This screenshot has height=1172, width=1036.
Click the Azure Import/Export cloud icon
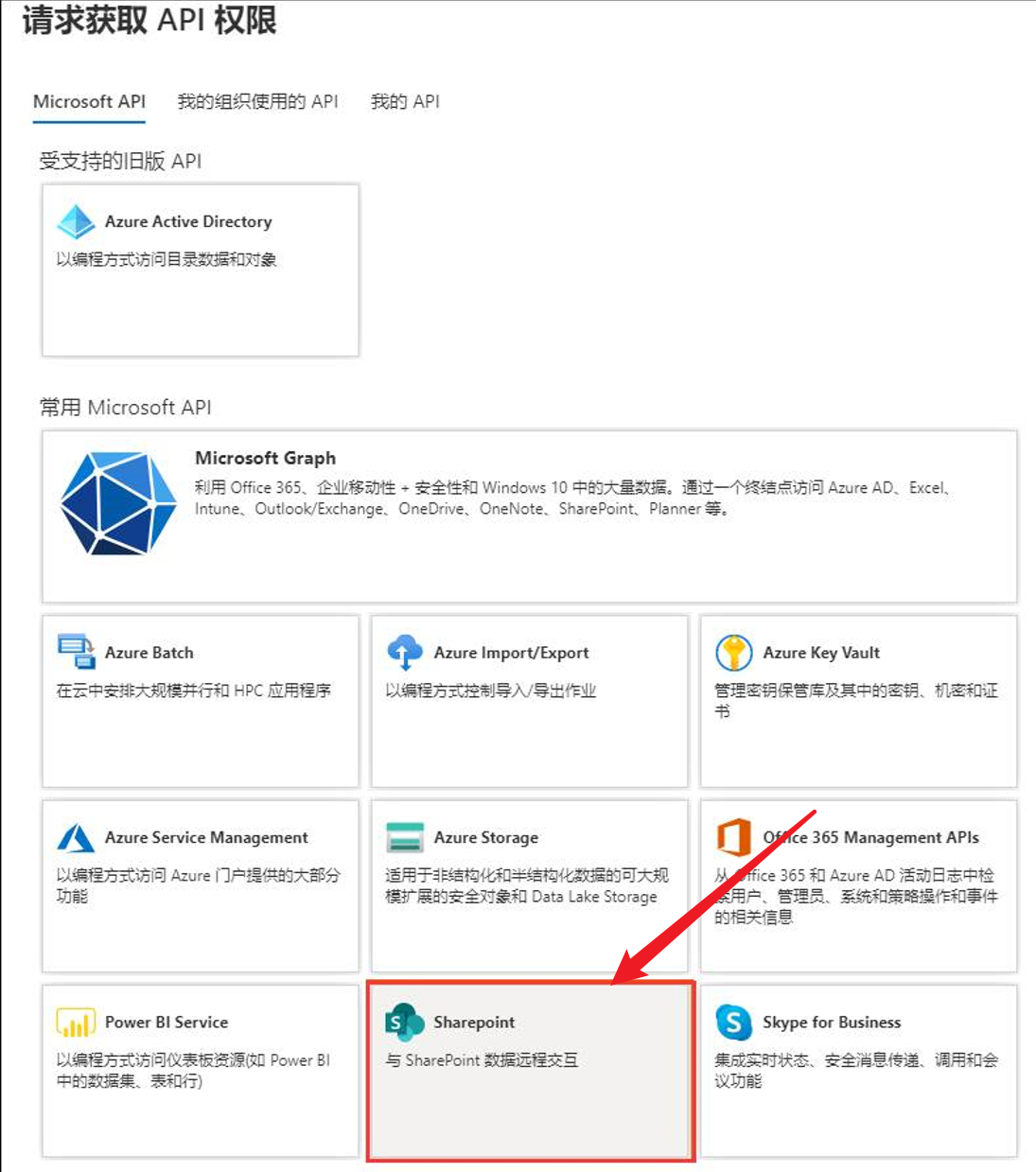405,653
